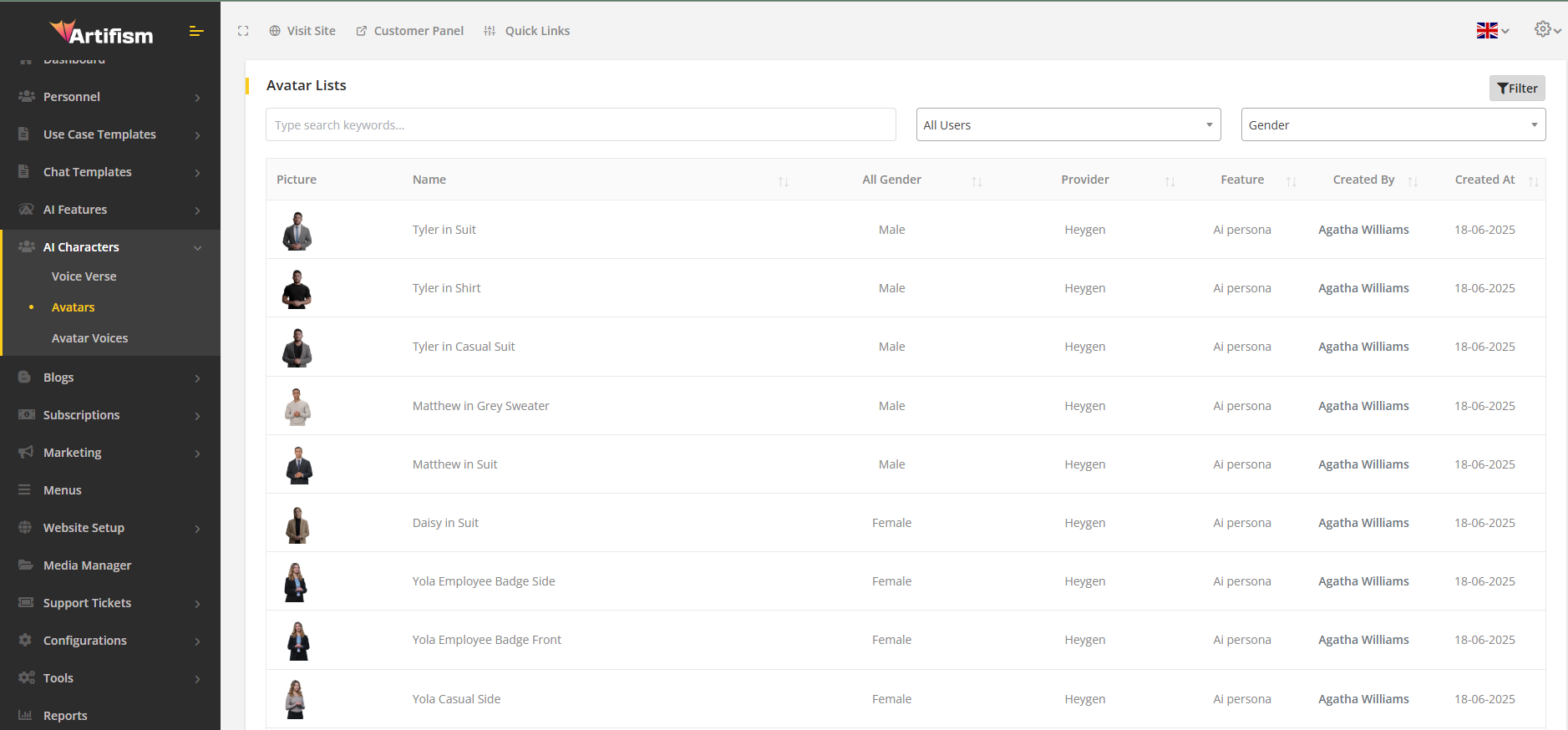
Task: Open the settings gear menu
Action: coord(1546,29)
